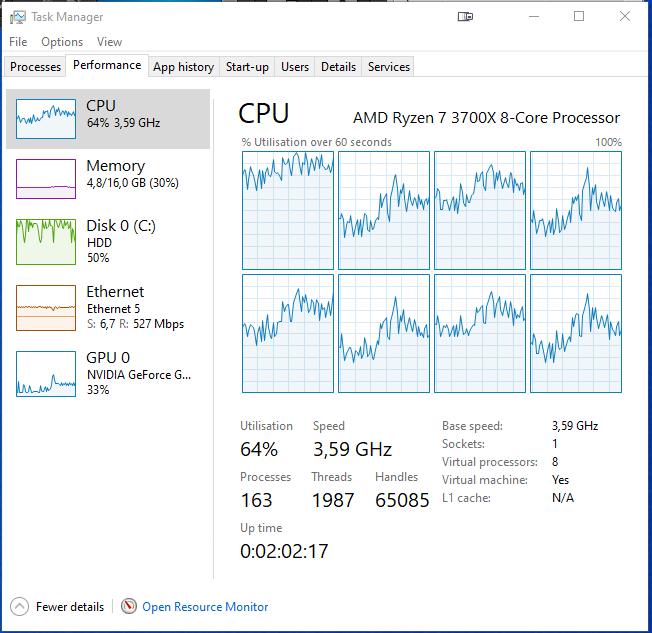Go to the Start-up tab

[247, 67]
